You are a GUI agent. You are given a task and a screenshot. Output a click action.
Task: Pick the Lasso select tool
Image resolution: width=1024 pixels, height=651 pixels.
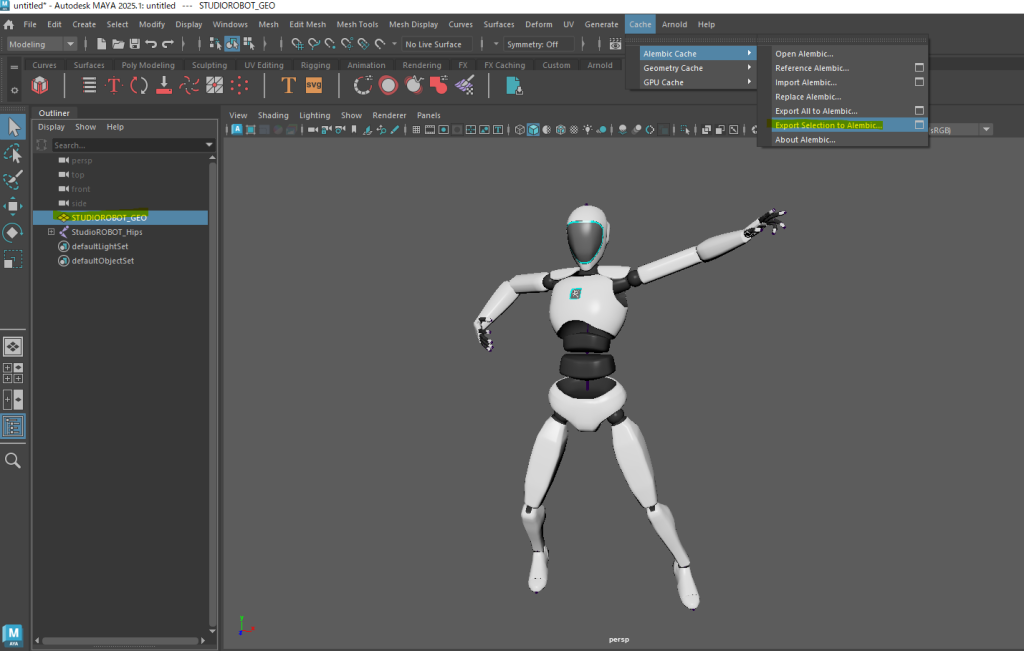13,153
